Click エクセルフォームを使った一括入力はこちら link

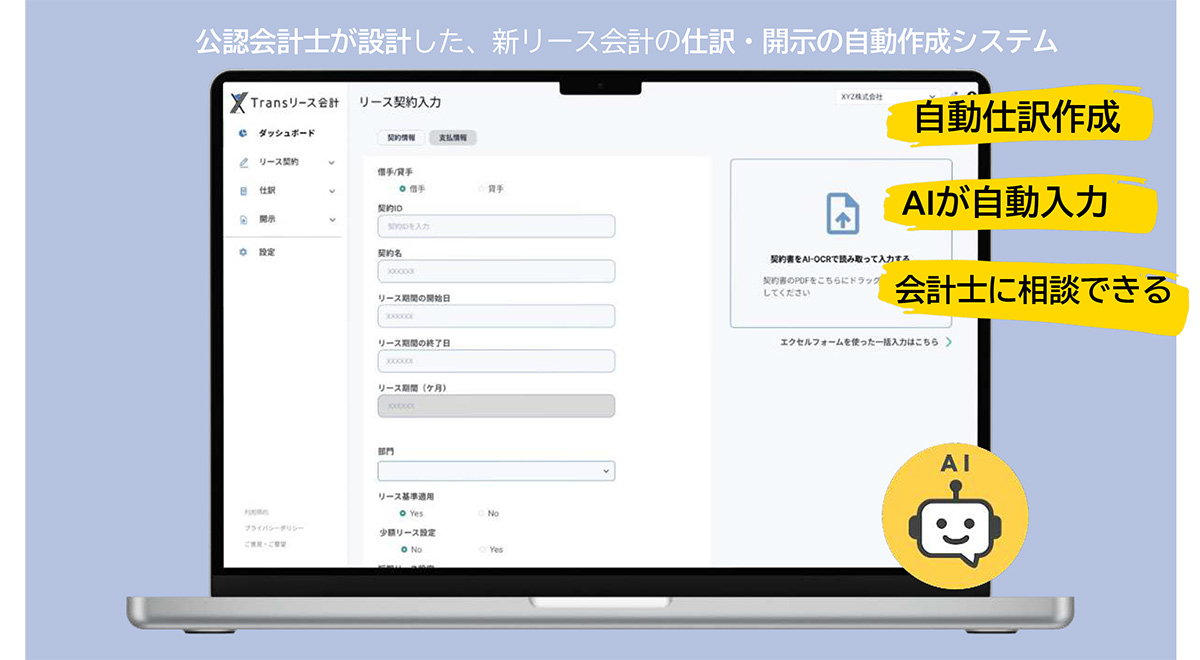pyautogui.click(x=859, y=342)
